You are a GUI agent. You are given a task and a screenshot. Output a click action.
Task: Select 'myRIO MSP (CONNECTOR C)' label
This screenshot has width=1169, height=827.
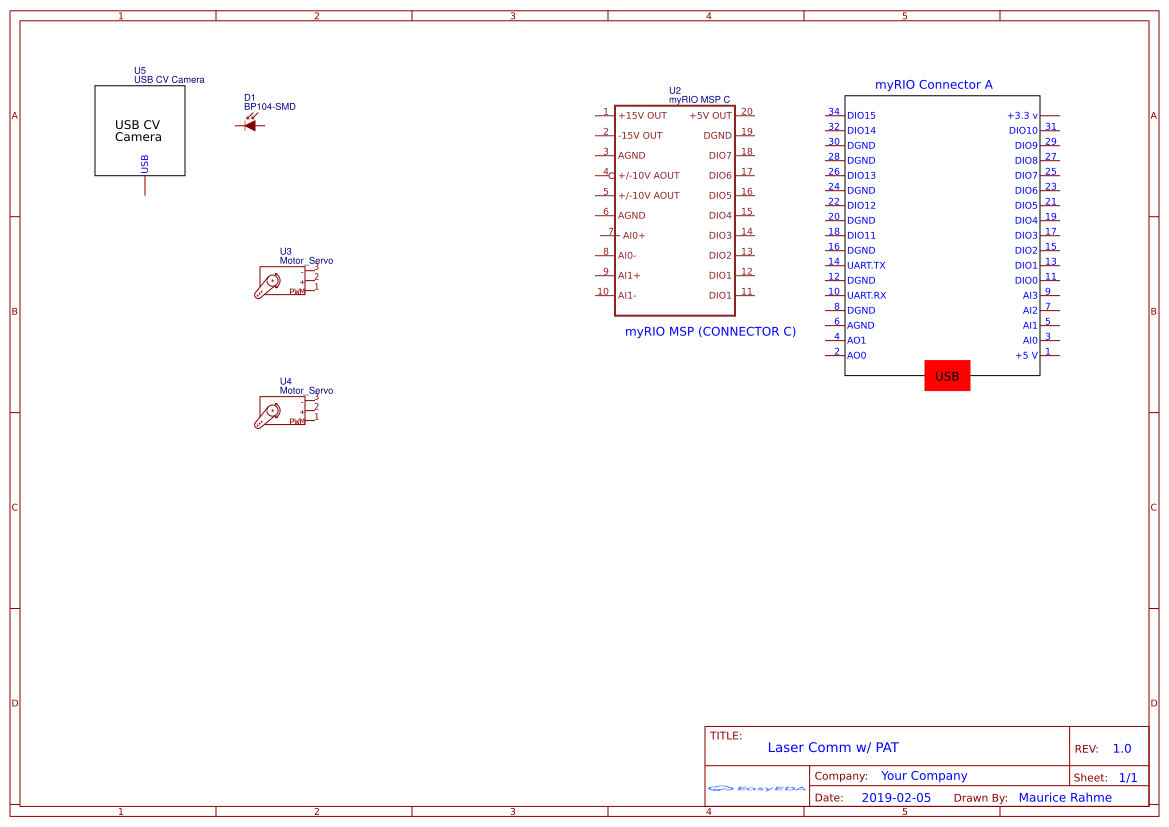click(x=710, y=332)
